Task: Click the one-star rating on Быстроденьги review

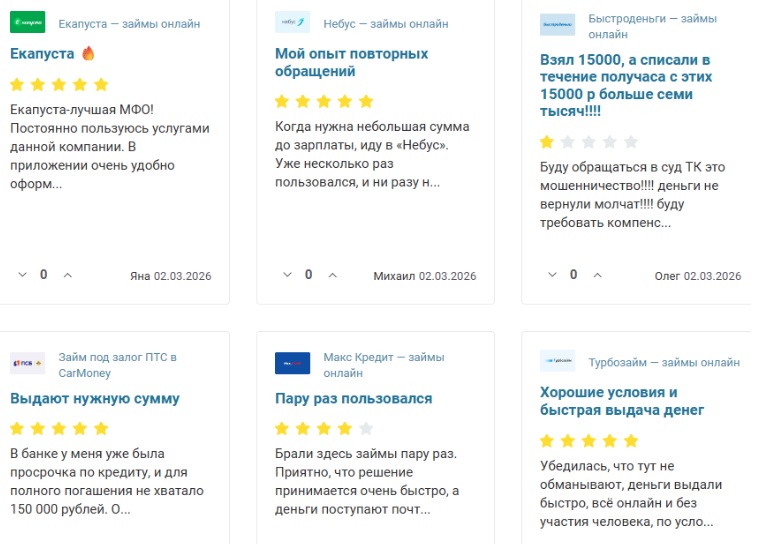Action: [547, 142]
